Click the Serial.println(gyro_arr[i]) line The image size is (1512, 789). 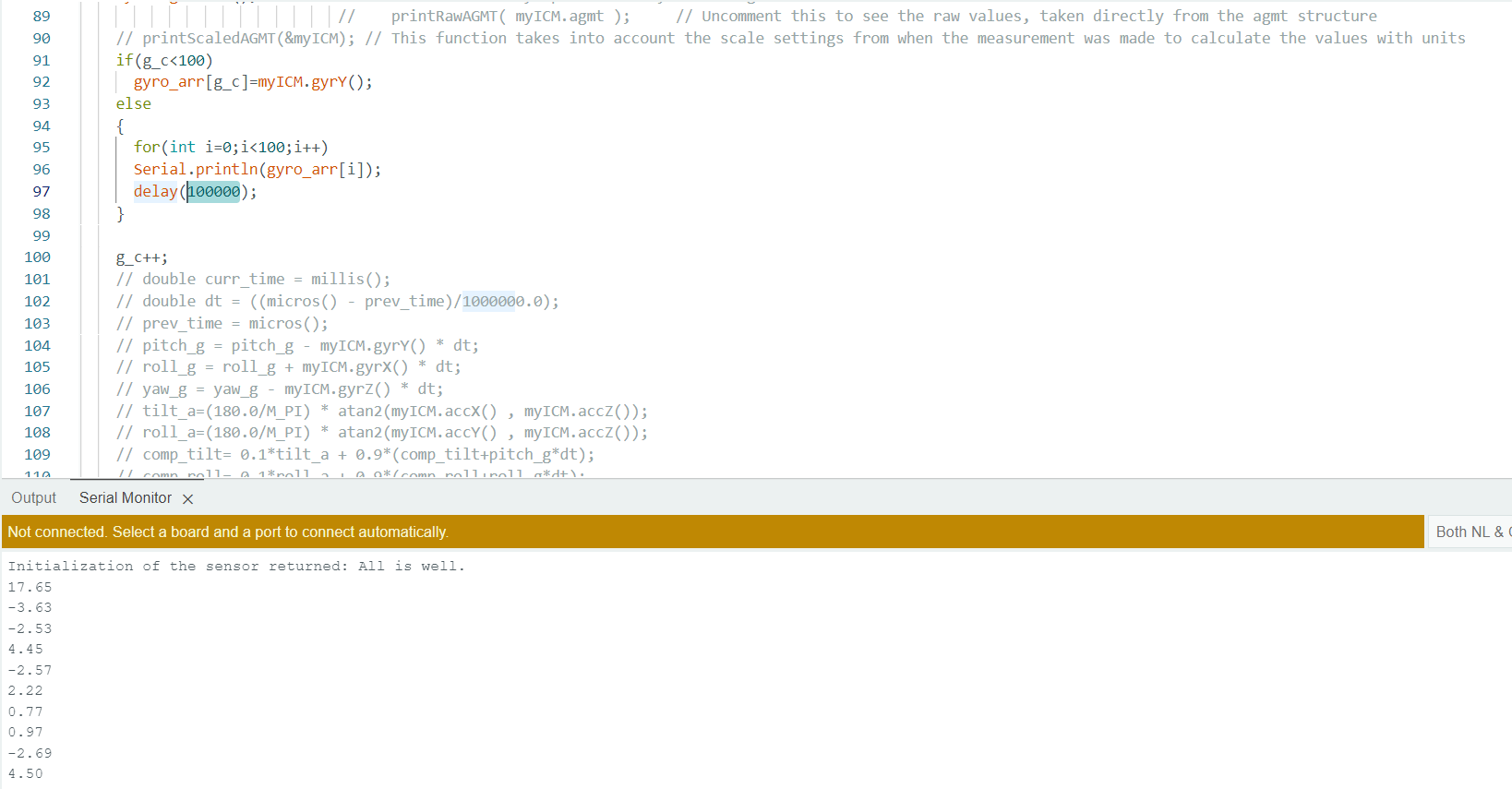(258, 170)
